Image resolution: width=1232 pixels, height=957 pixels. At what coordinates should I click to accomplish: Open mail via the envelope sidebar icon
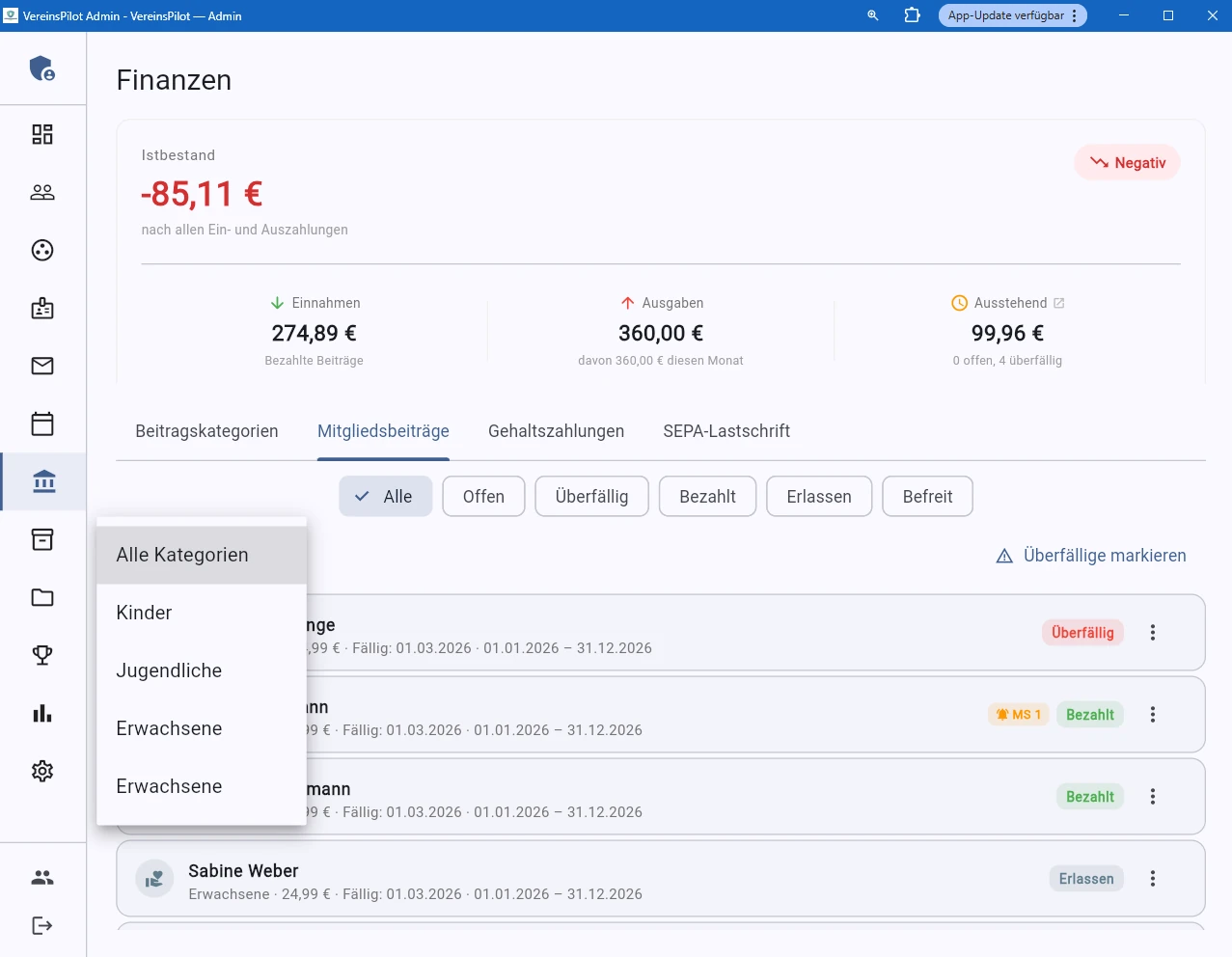point(41,366)
